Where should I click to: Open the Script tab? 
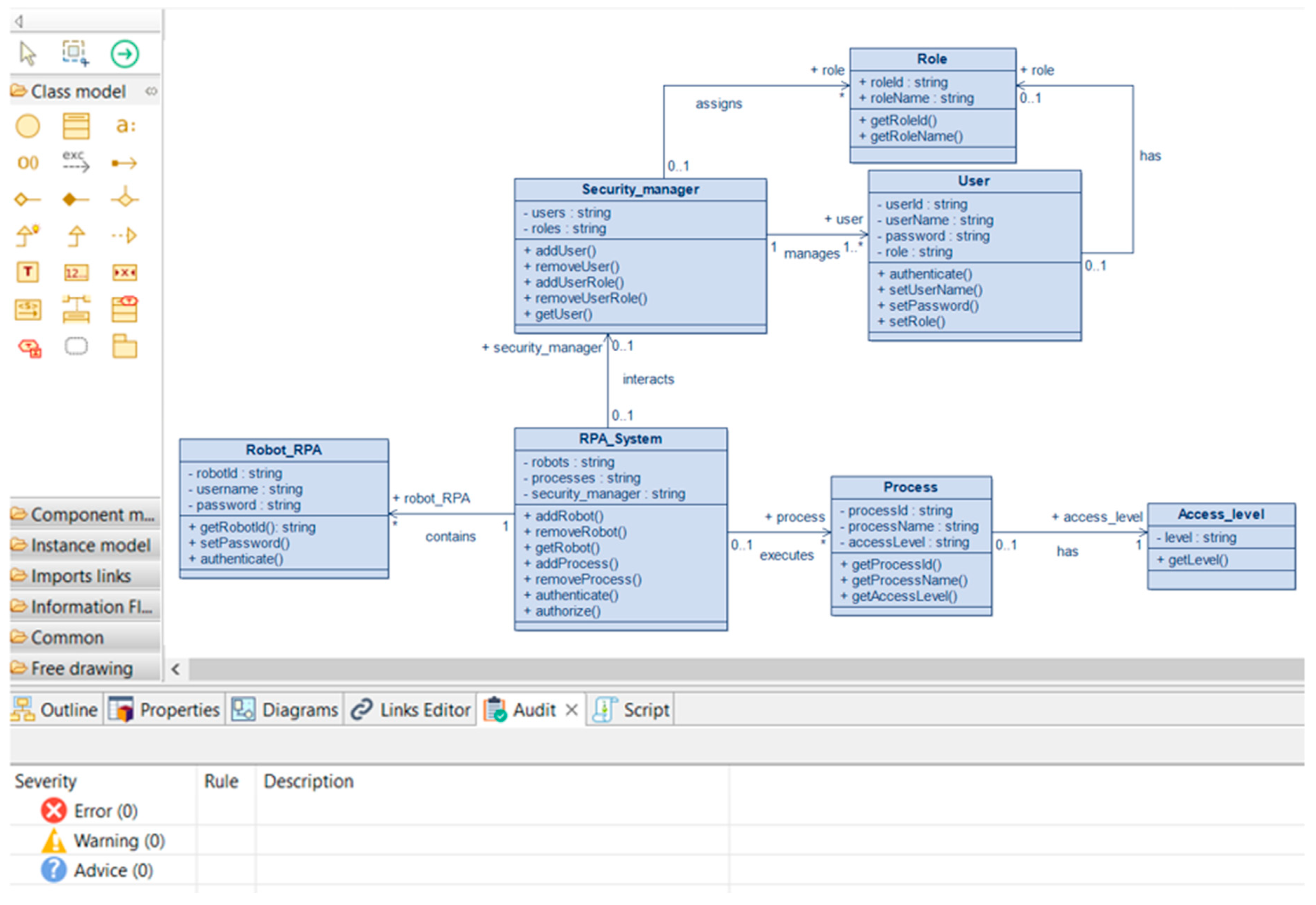click(x=631, y=710)
